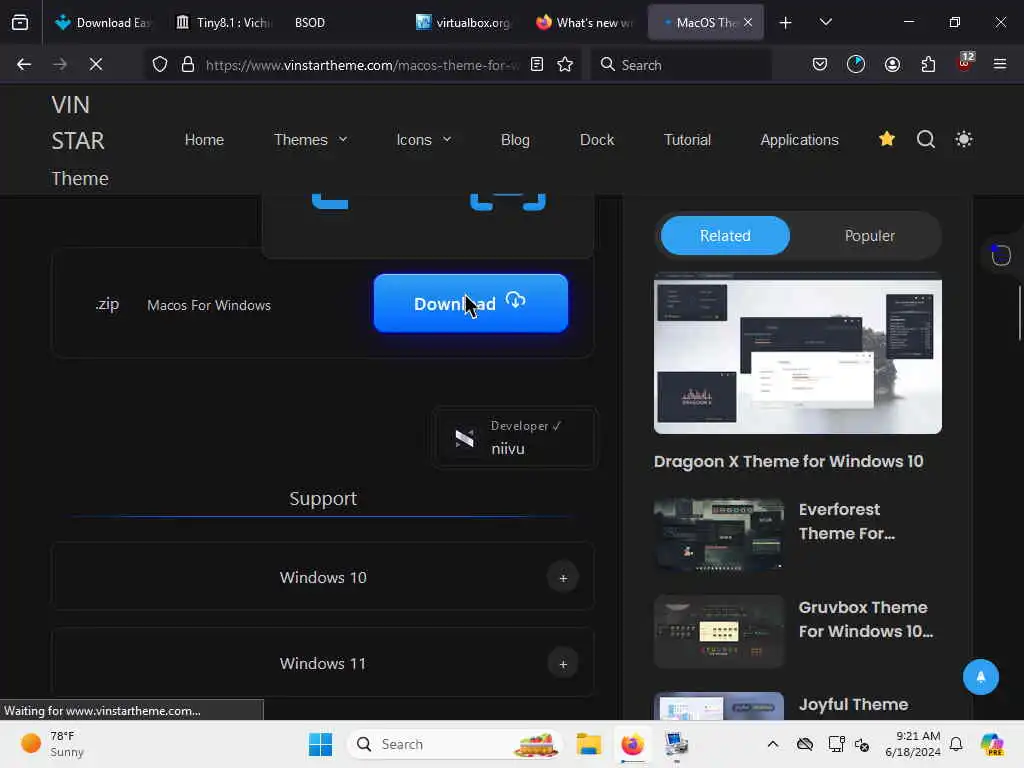Open Joyful Theme link
This screenshot has width=1024, height=768.
point(853,705)
